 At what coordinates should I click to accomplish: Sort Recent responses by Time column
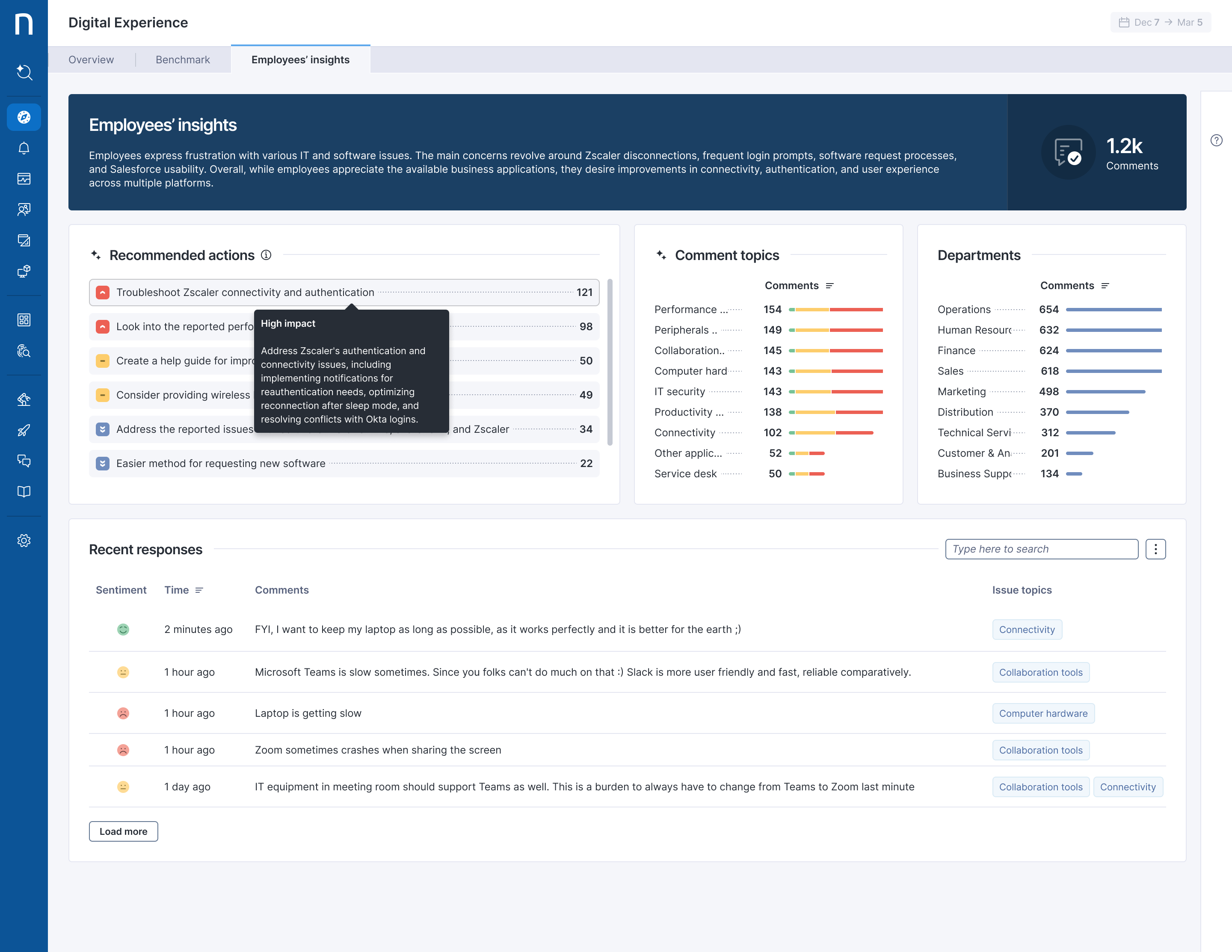coord(184,590)
